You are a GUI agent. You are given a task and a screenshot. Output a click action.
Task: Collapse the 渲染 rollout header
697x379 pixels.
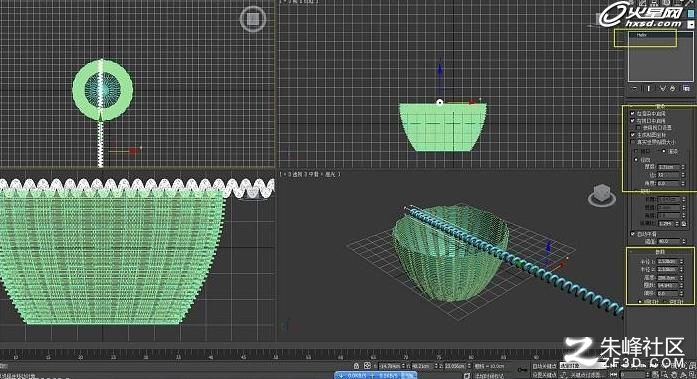660,107
